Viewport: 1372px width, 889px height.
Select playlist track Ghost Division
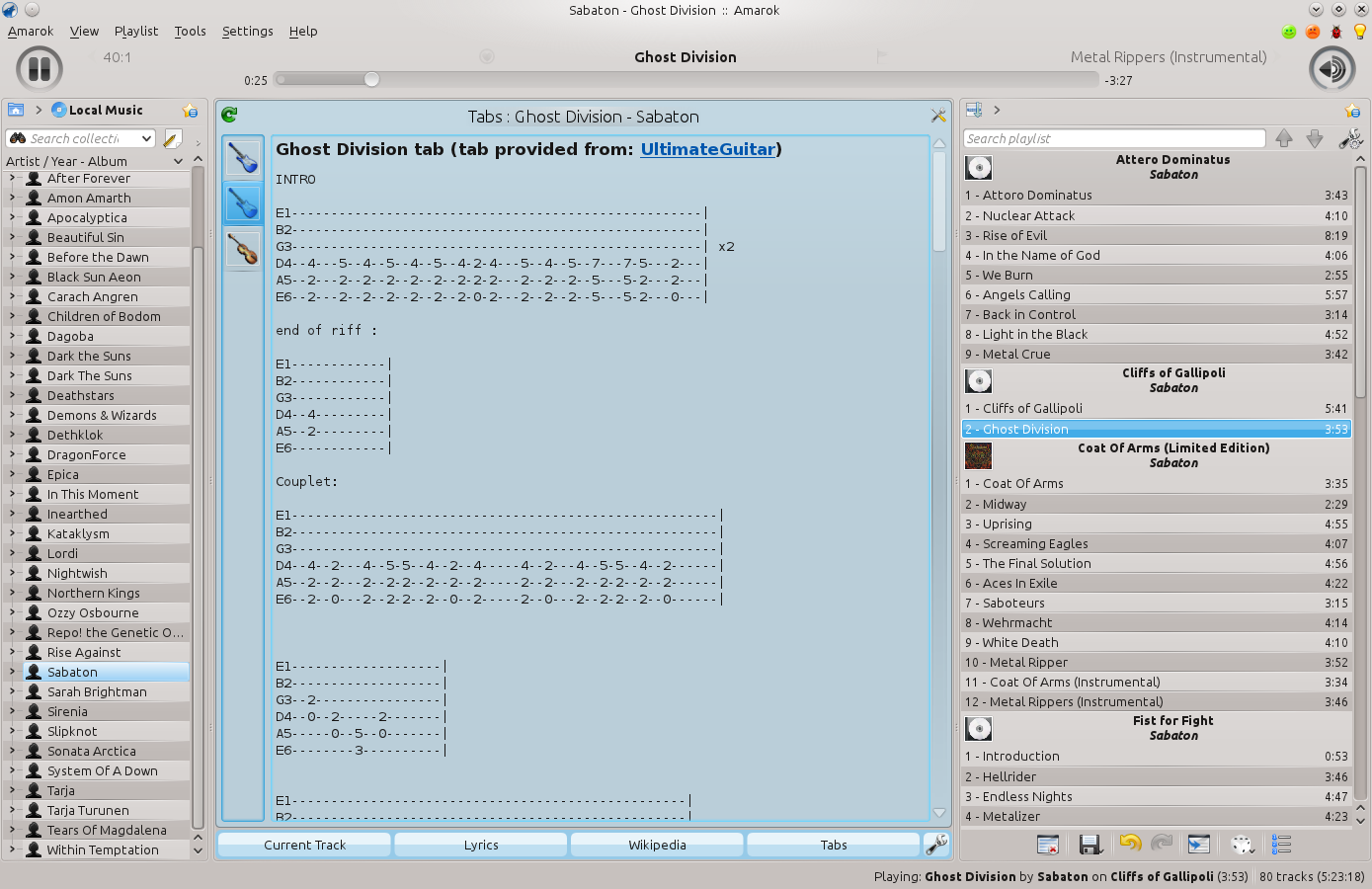pos(1157,429)
